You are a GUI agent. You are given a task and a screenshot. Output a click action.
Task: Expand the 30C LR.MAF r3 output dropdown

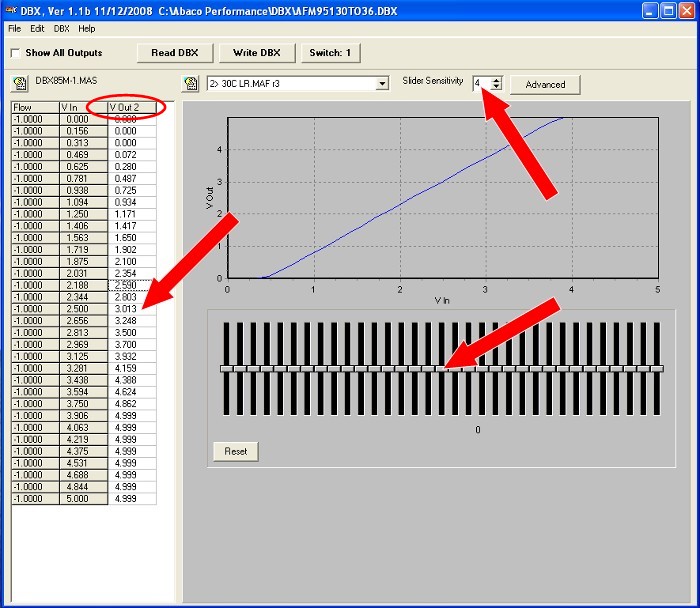click(x=382, y=84)
